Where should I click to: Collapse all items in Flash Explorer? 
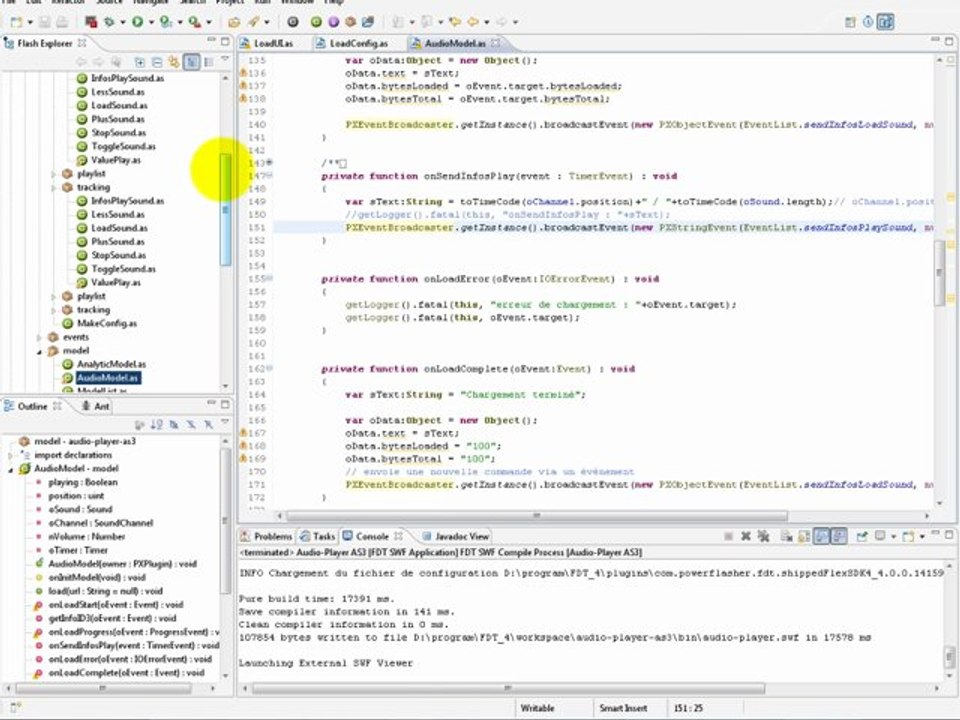[x=157, y=62]
